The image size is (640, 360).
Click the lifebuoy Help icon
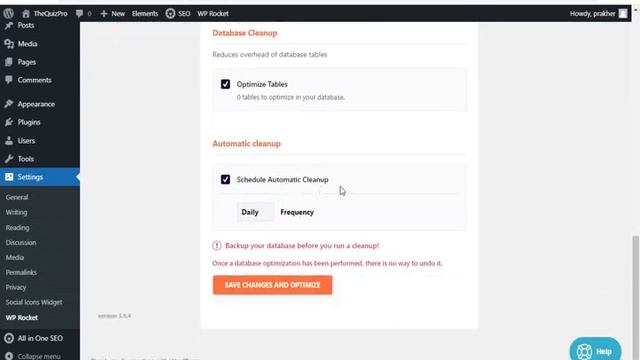pos(584,351)
